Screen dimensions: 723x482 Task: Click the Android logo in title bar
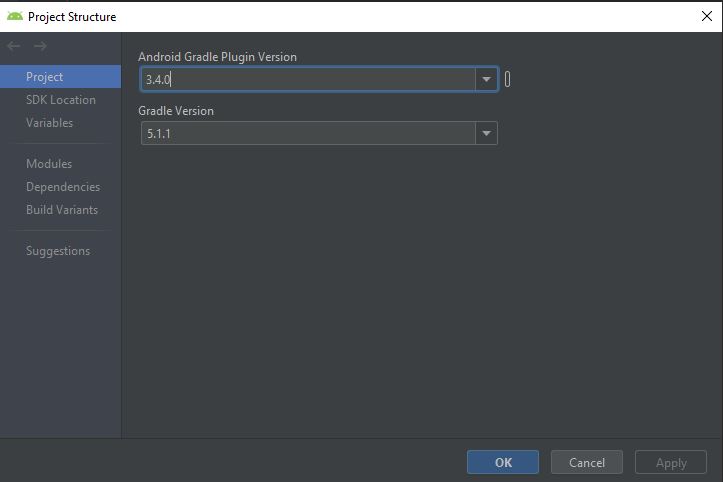click(14, 16)
